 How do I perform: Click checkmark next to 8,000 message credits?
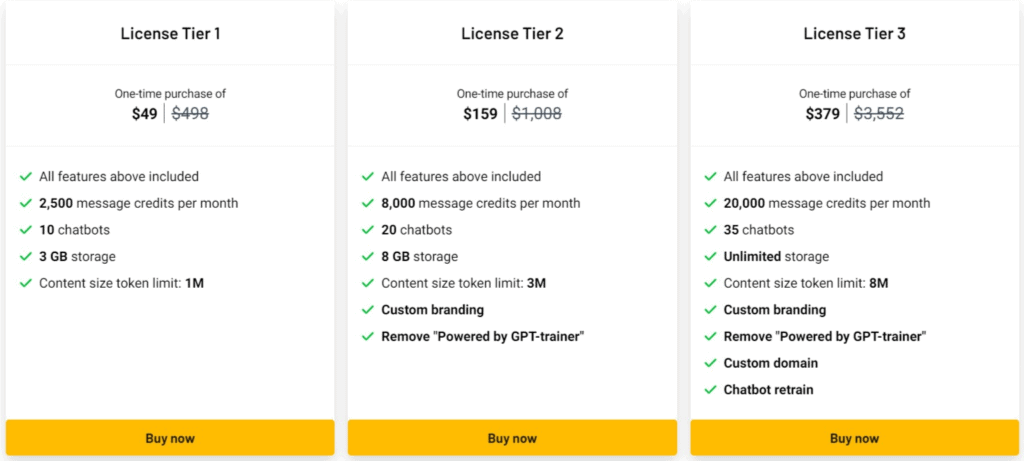point(368,203)
